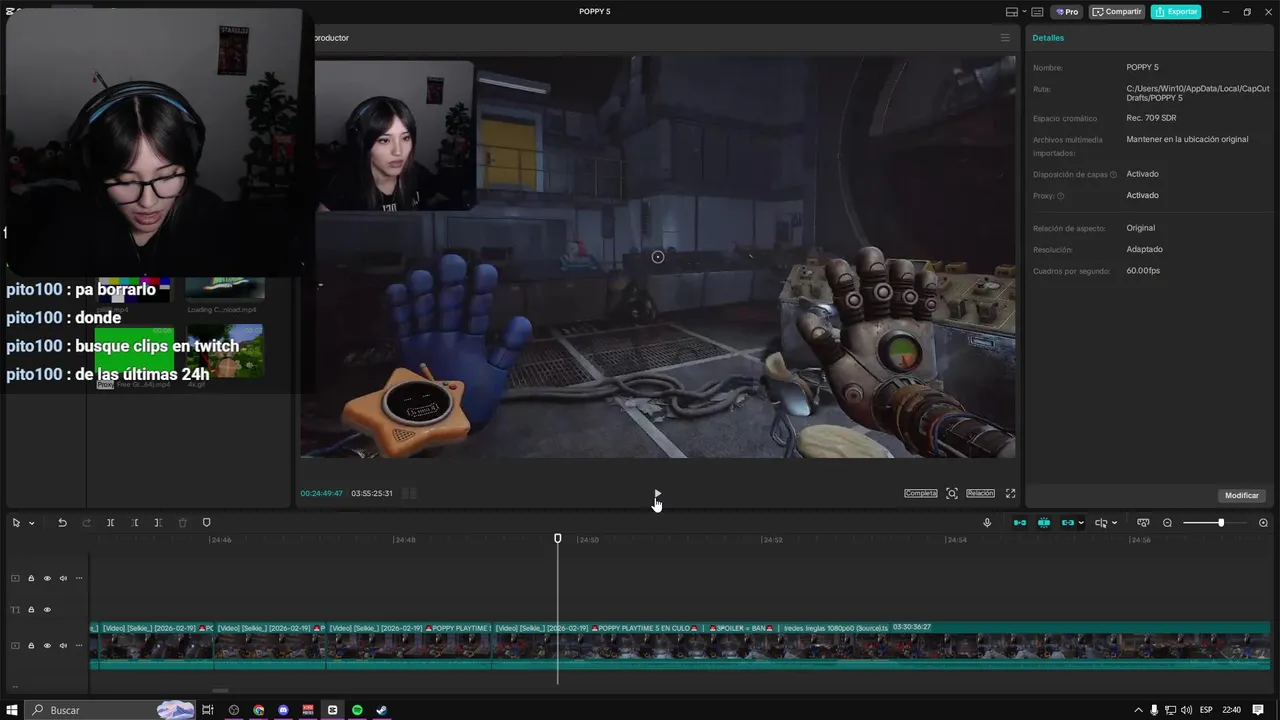Lock the main video track
The height and width of the screenshot is (720, 1280).
coord(31,646)
